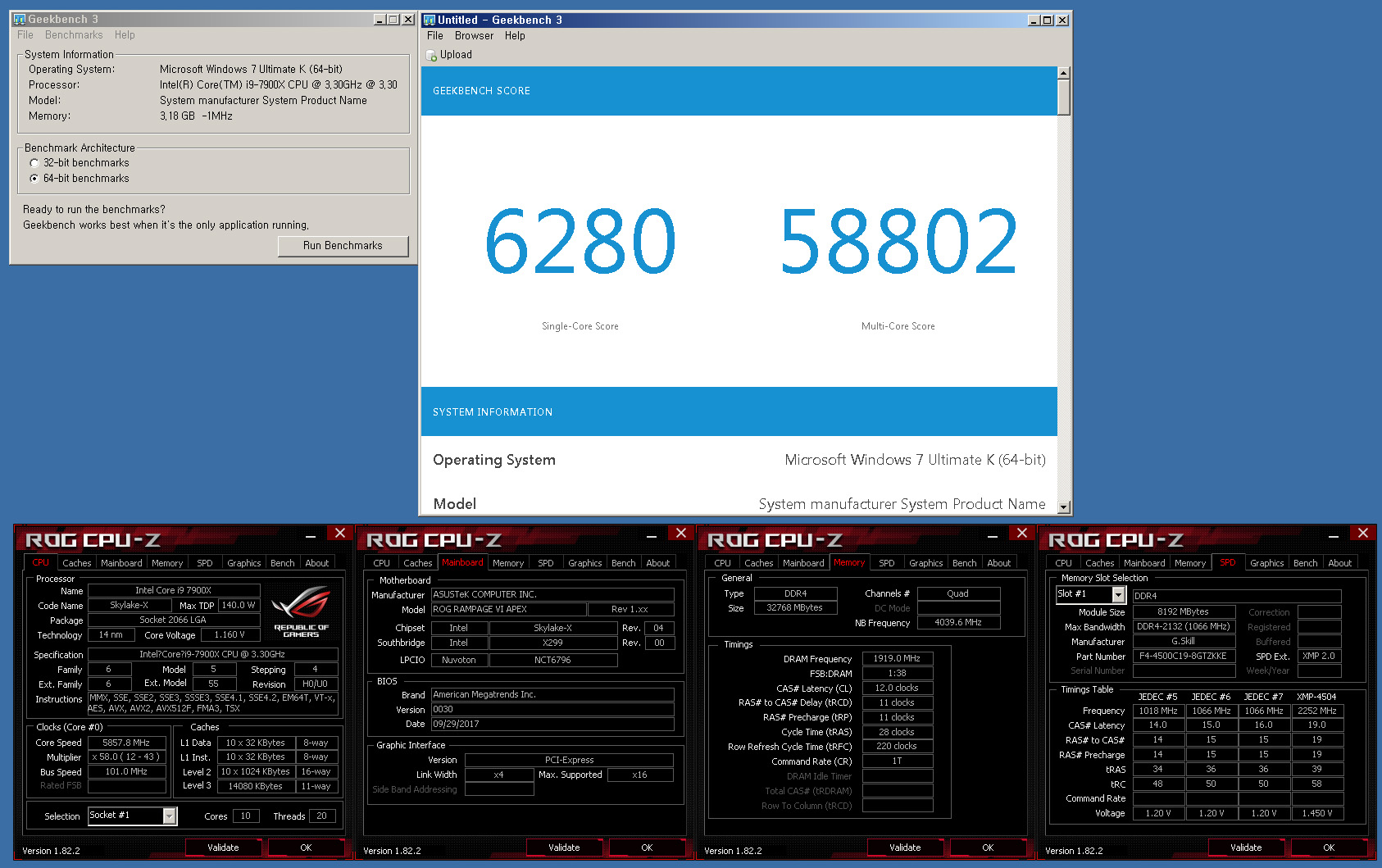This screenshot has height=868, width=1382.
Task: Open the Socket #1 selection dropdown
Action: coord(170,816)
